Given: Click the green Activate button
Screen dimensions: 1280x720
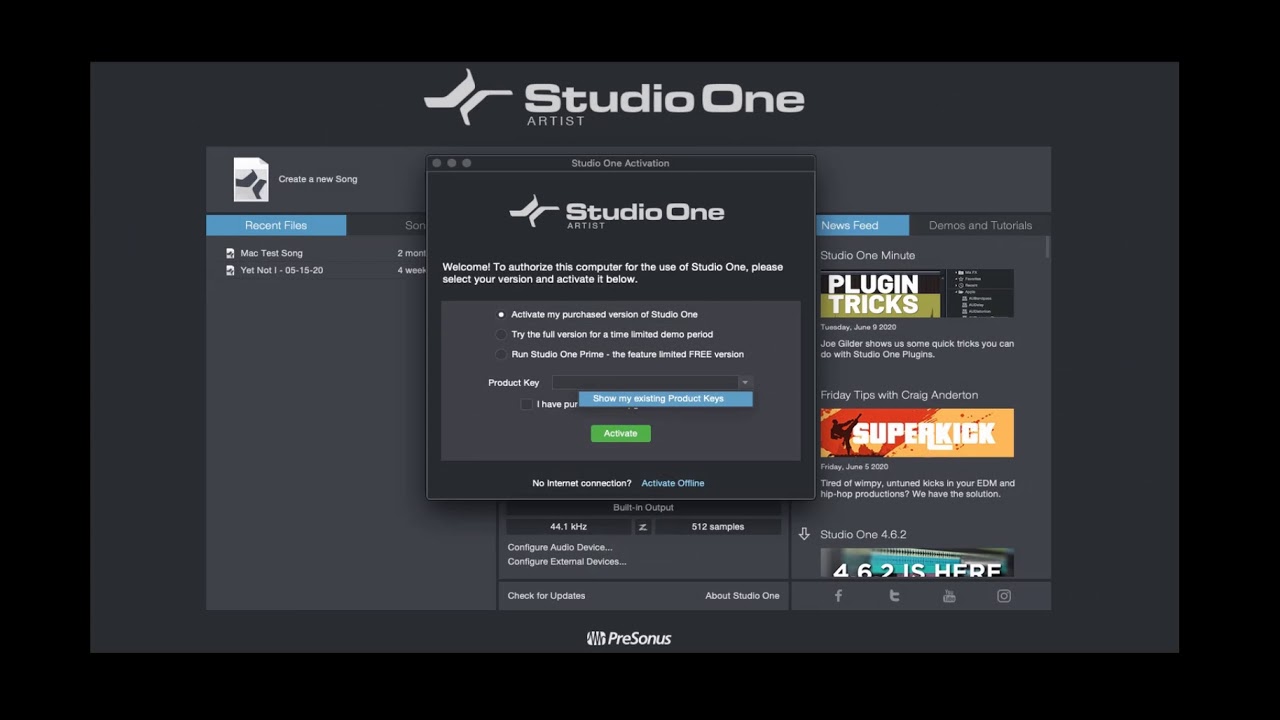Looking at the screenshot, I should [x=620, y=433].
